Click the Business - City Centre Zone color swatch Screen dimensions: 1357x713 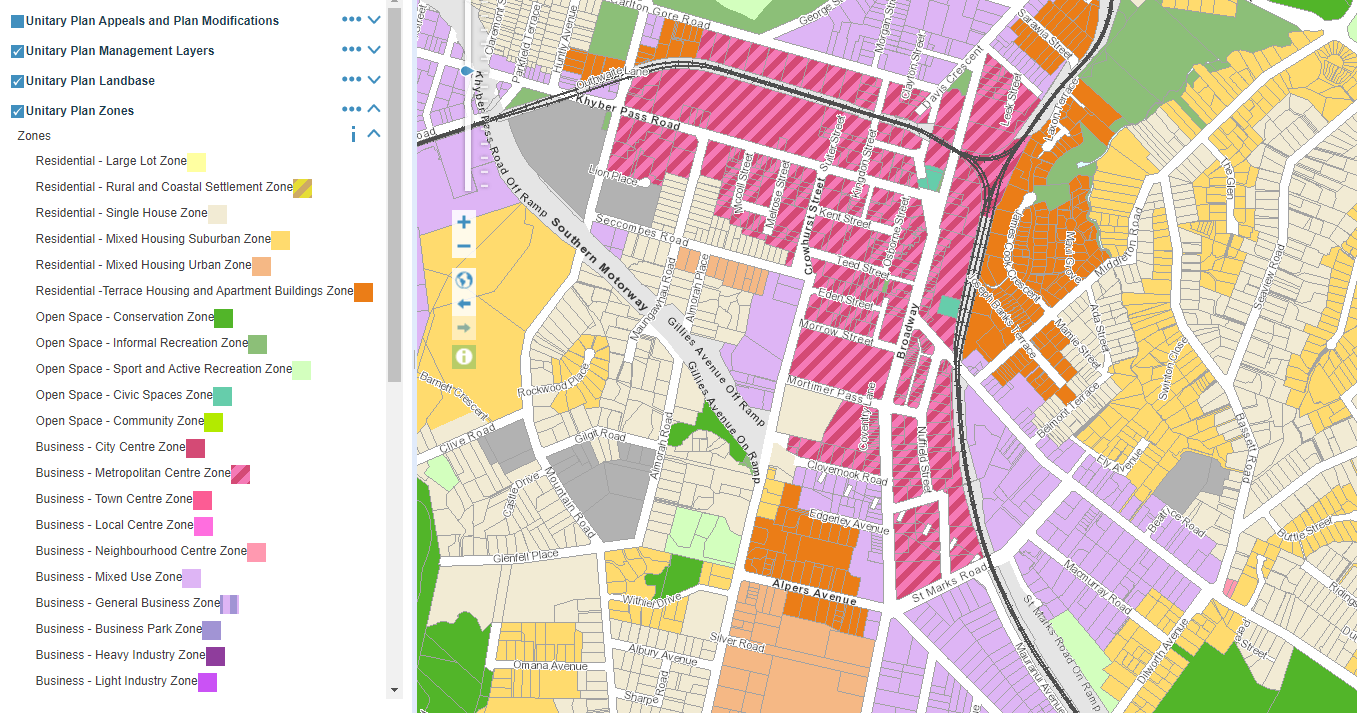[x=196, y=448]
